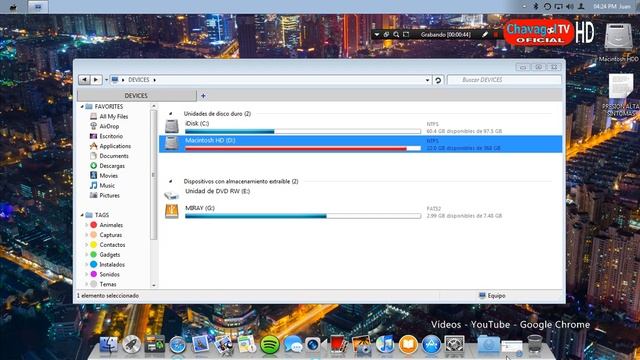Go forward with the right arrow button
The image size is (640, 360).
click(96, 80)
